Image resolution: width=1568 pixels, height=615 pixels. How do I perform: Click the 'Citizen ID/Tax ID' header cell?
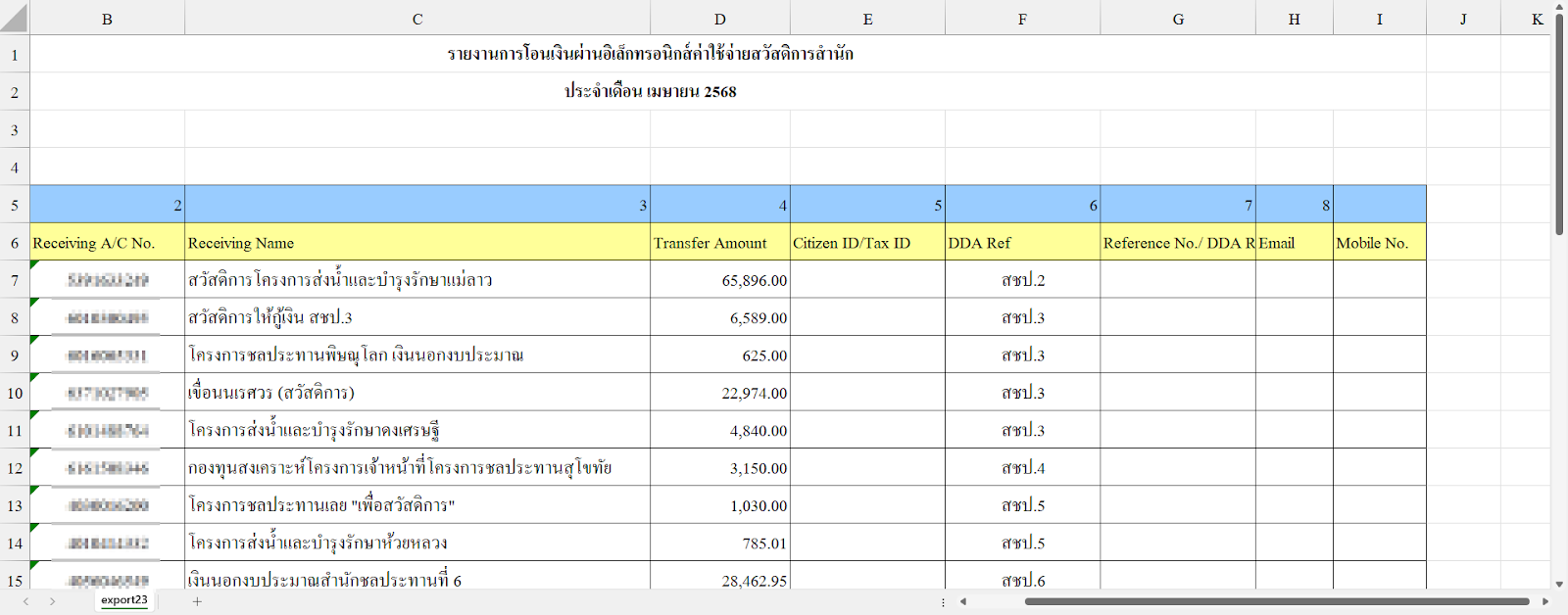pyautogui.click(x=867, y=242)
